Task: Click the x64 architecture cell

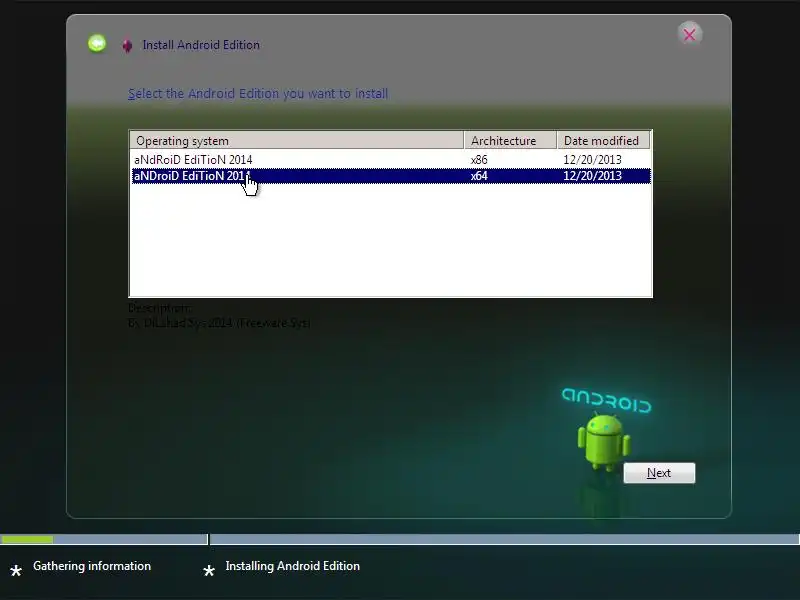Action: pos(479,176)
